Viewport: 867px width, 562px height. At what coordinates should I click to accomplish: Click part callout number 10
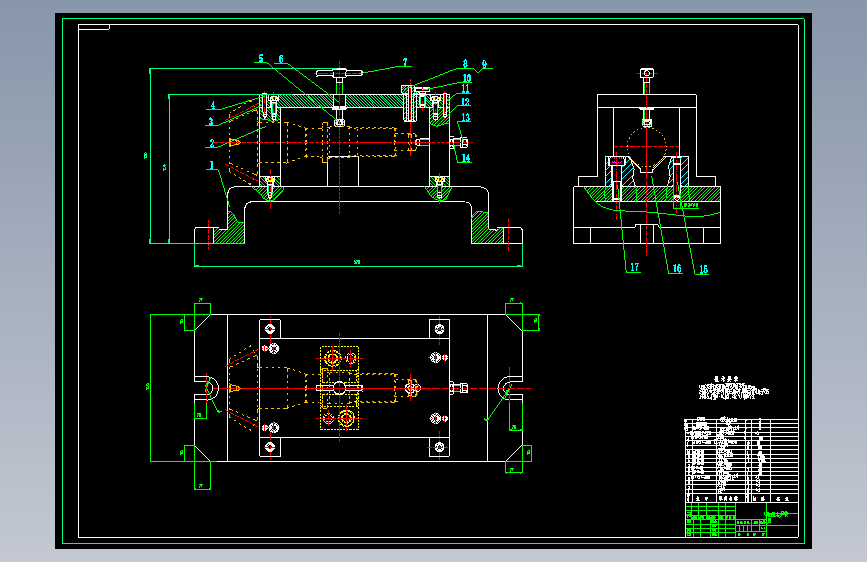(x=467, y=79)
